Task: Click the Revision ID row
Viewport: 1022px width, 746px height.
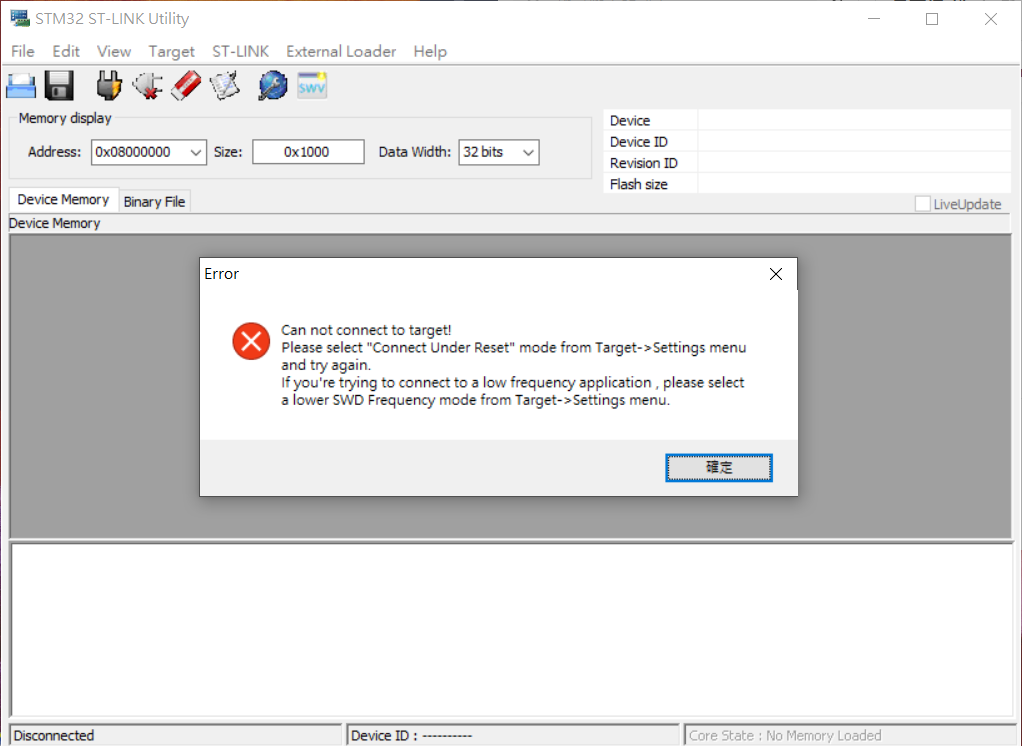Action: click(808, 163)
